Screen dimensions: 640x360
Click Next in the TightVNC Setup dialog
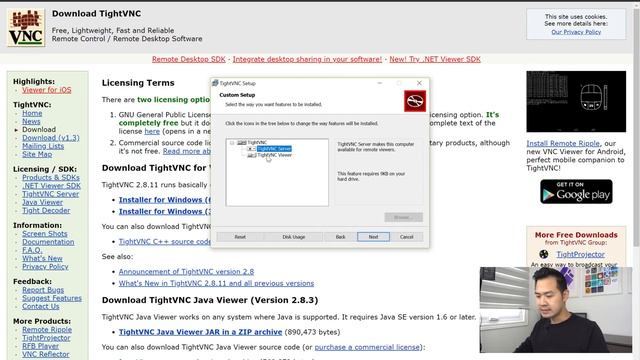pyautogui.click(x=373, y=237)
